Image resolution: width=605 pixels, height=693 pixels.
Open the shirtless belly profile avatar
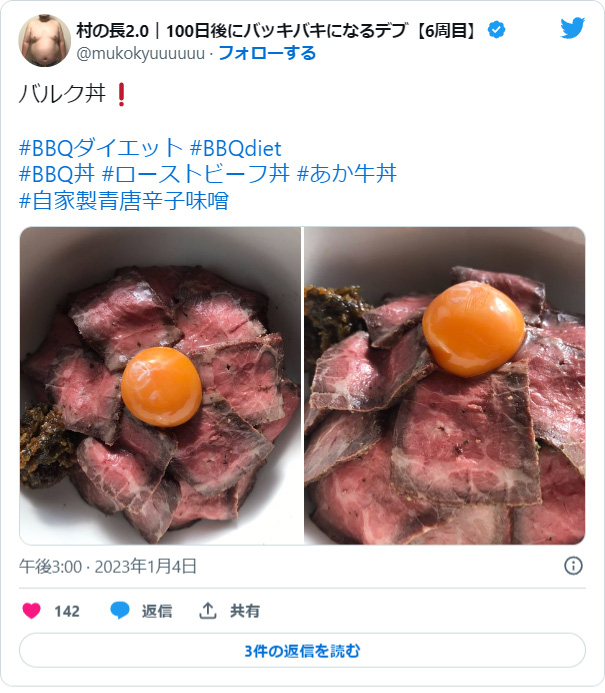pos(44,40)
